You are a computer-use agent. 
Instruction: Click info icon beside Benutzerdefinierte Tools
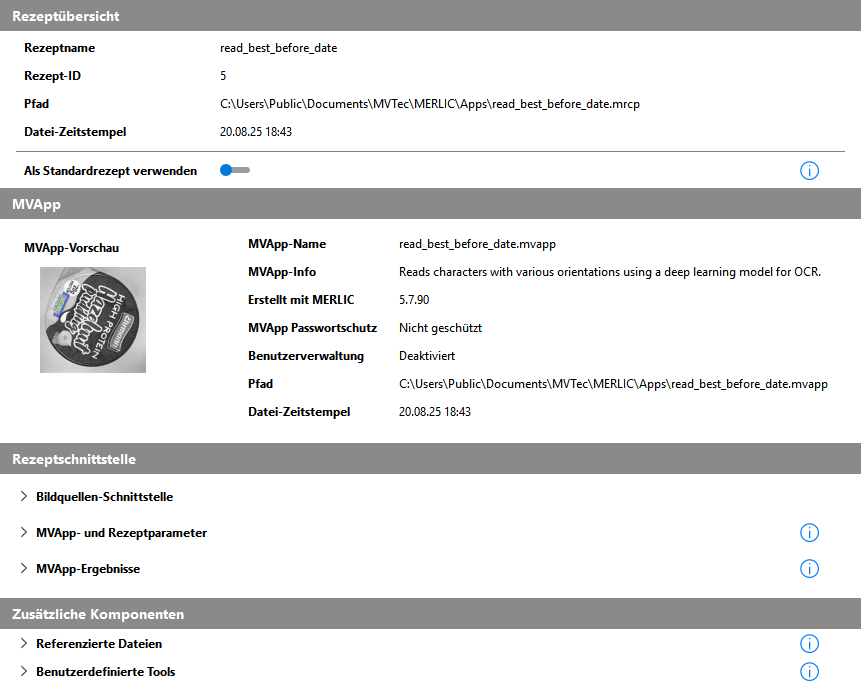pos(809,672)
